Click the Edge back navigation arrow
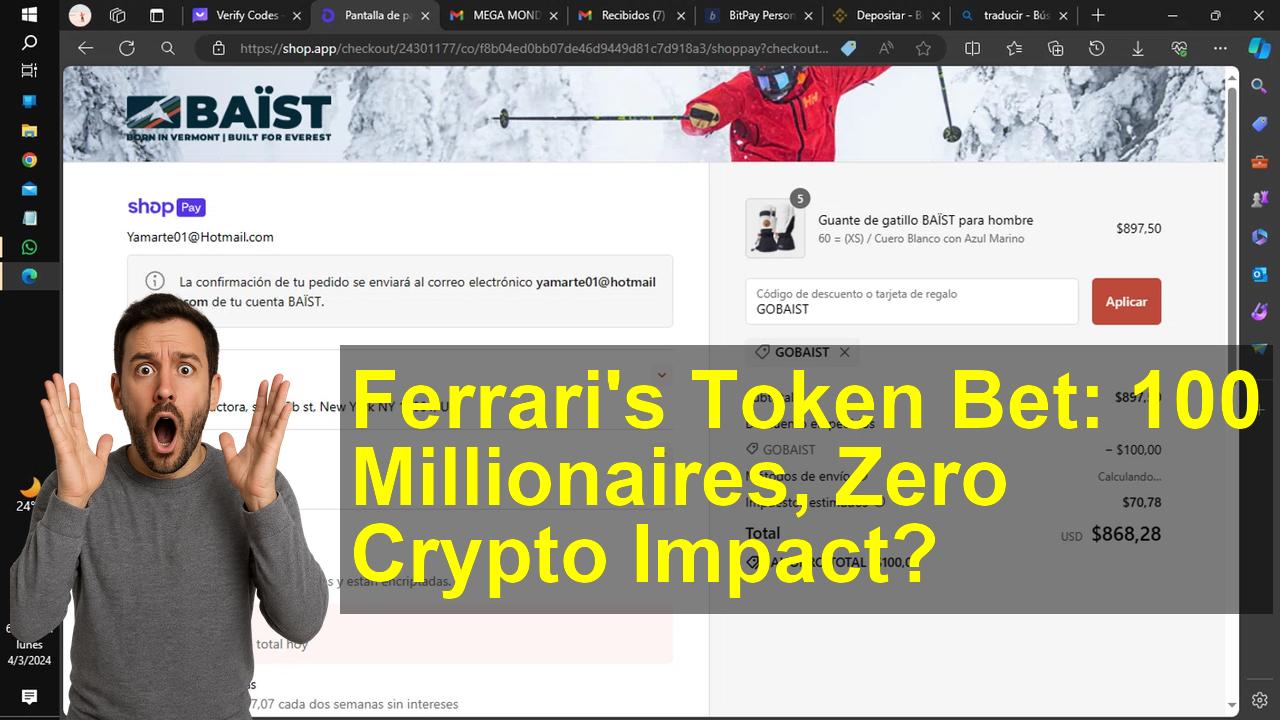The height and width of the screenshot is (720, 1280). click(x=85, y=48)
